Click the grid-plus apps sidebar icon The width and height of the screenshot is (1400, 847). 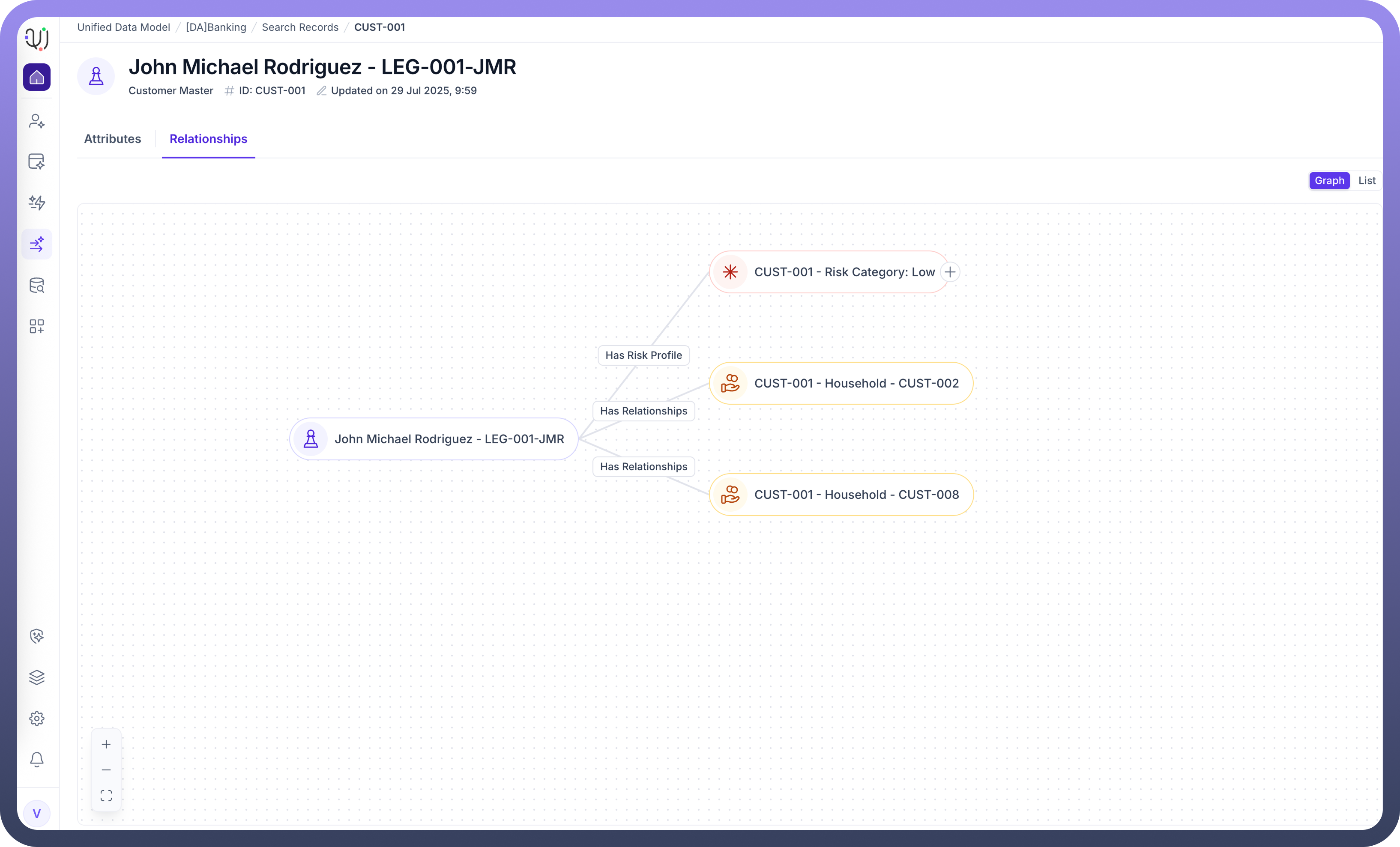pyautogui.click(x=37, y=326)
